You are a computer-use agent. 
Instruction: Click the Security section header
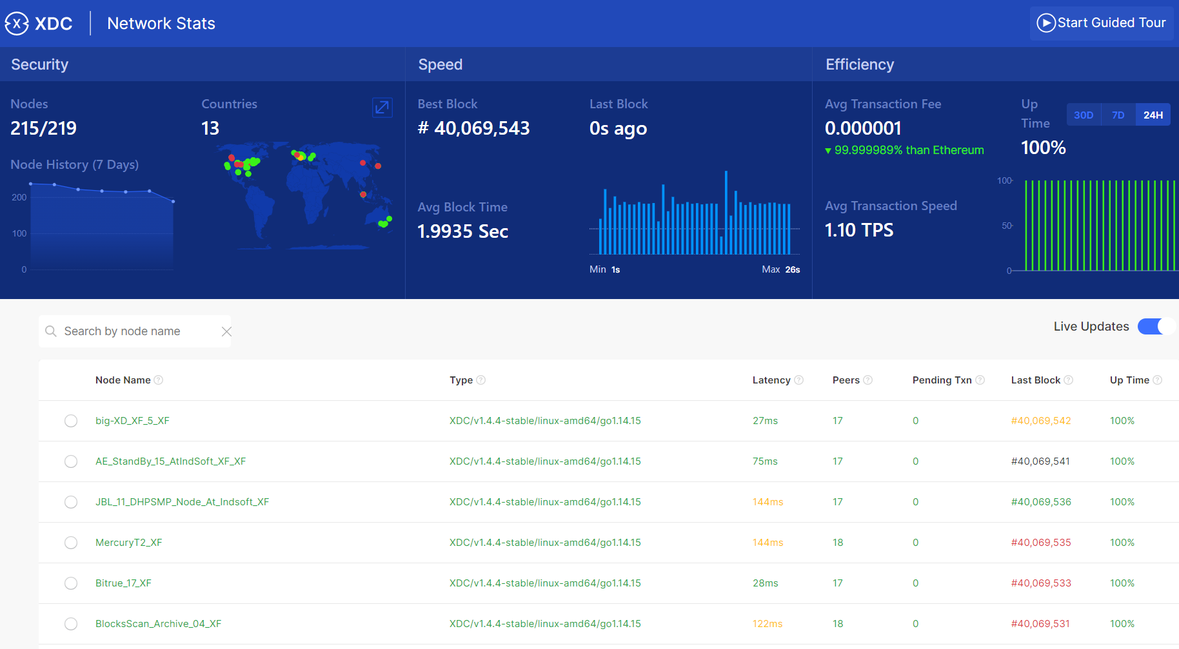(39, 65)
